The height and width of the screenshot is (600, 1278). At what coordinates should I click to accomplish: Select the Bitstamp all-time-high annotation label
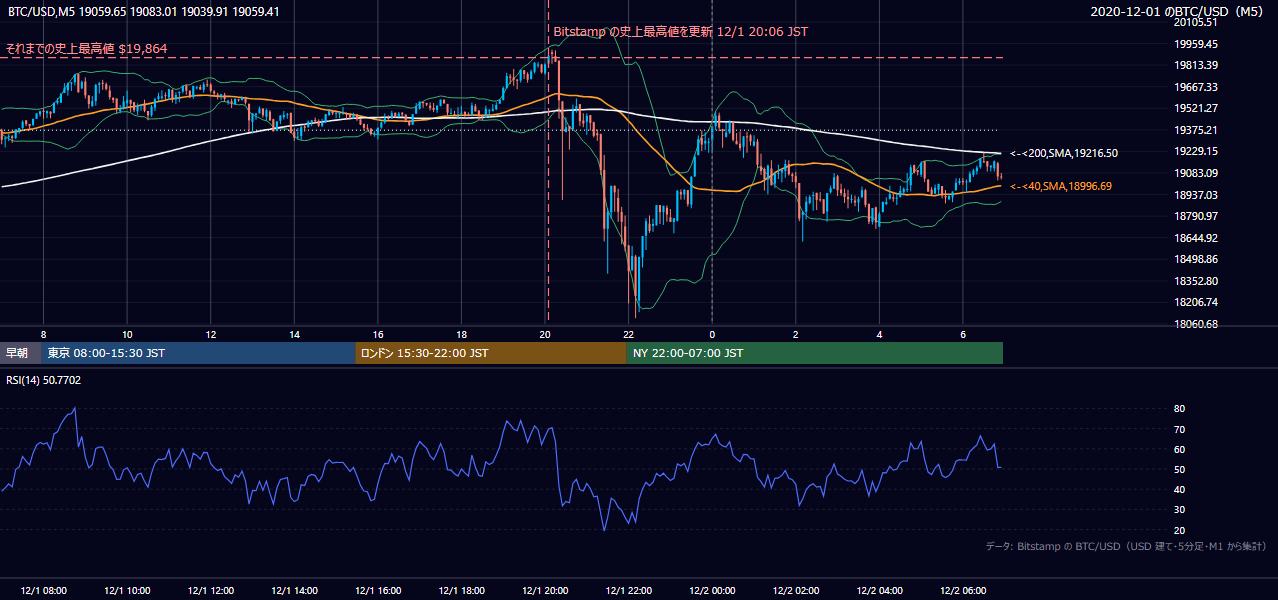680,31
